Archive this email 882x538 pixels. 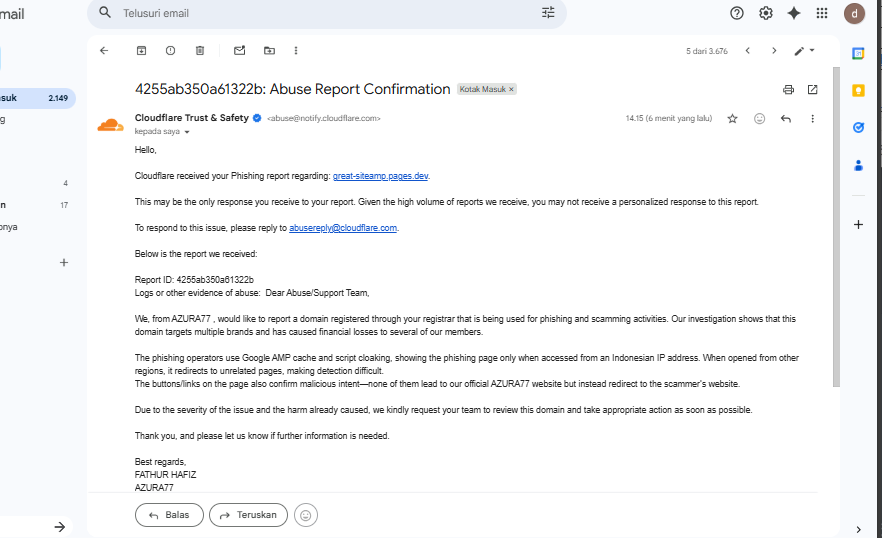(141, 51)
